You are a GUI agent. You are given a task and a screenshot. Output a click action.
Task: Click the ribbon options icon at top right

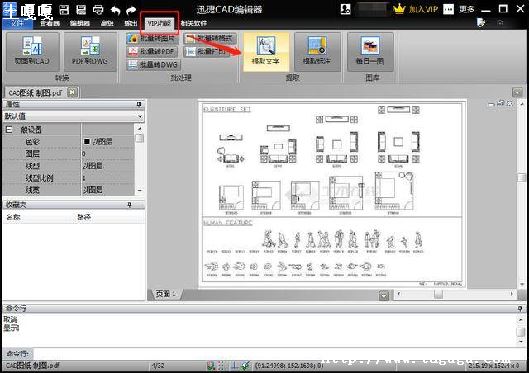(481, 23)
